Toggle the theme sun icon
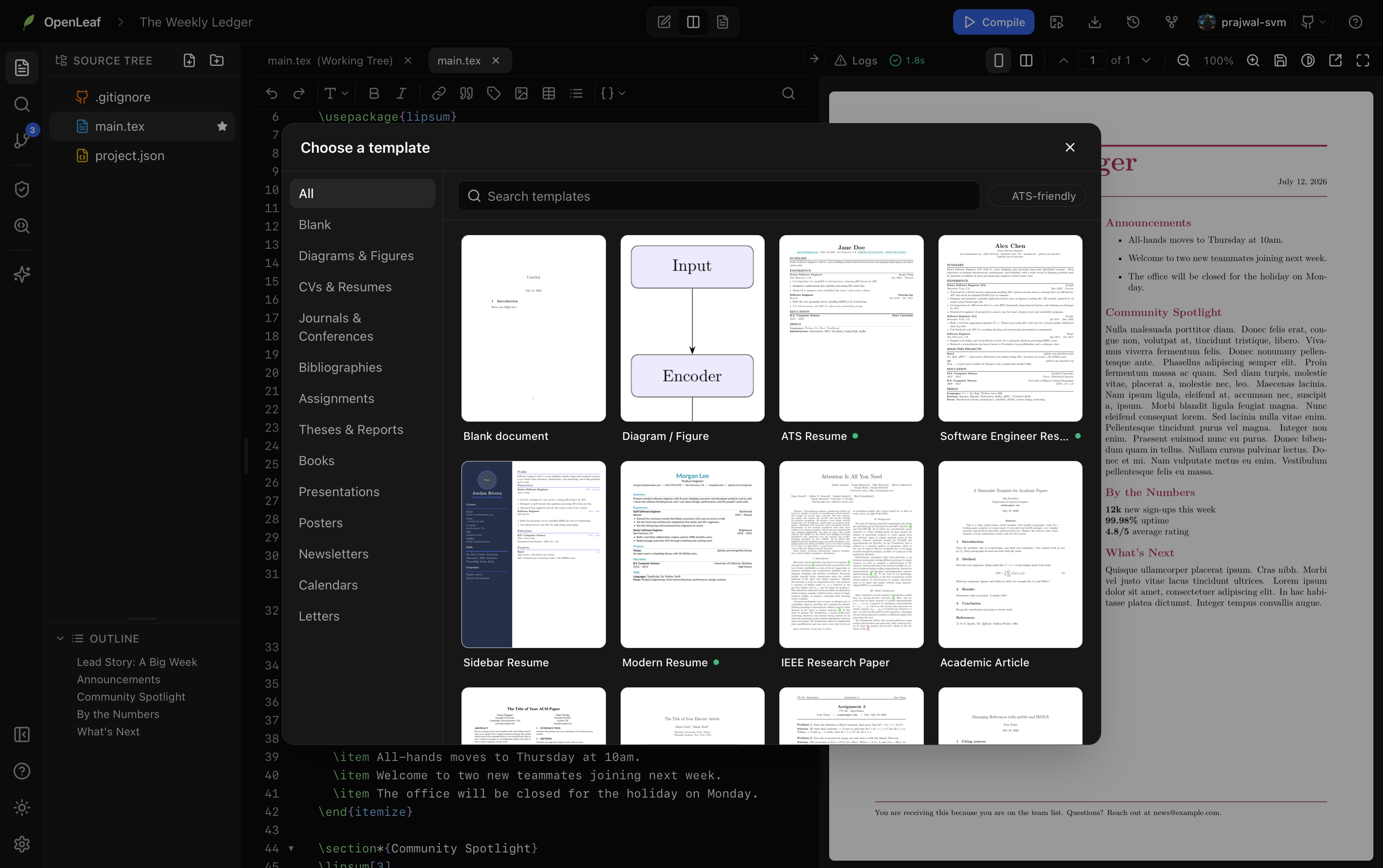The height and width of the screenshot is (868, 1383). pyautogui.click(x=22, y=808)
